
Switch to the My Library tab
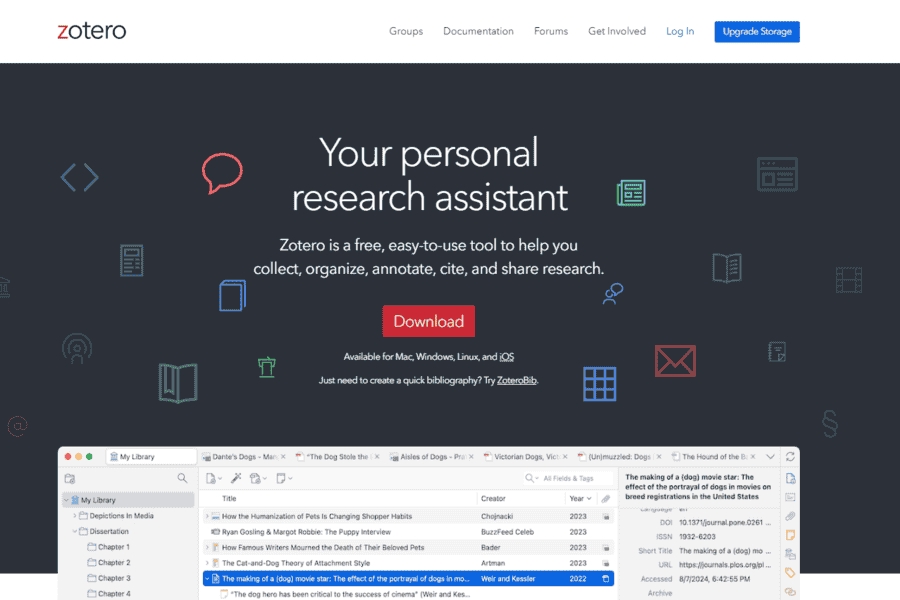[152, 456]
